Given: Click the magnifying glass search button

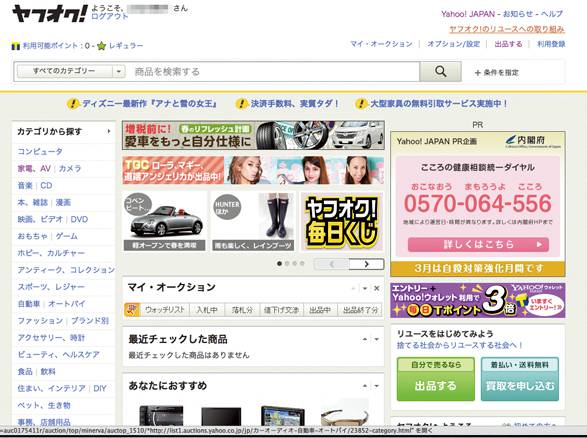Looking at the screenshot, I should click(x=441, y=71).
